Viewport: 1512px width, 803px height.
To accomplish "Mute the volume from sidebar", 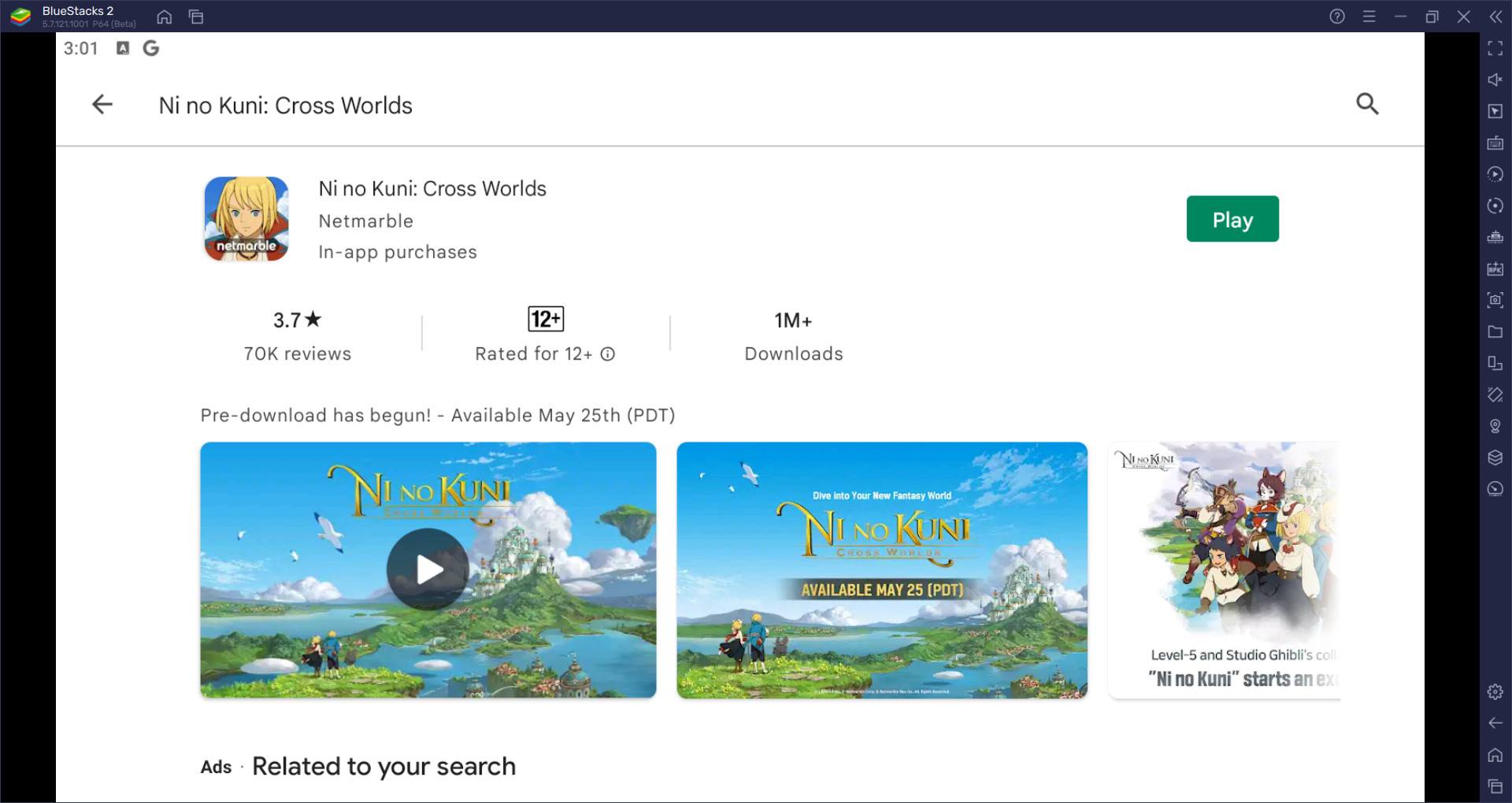I will pyautogui.click(x=1495, y=80).
